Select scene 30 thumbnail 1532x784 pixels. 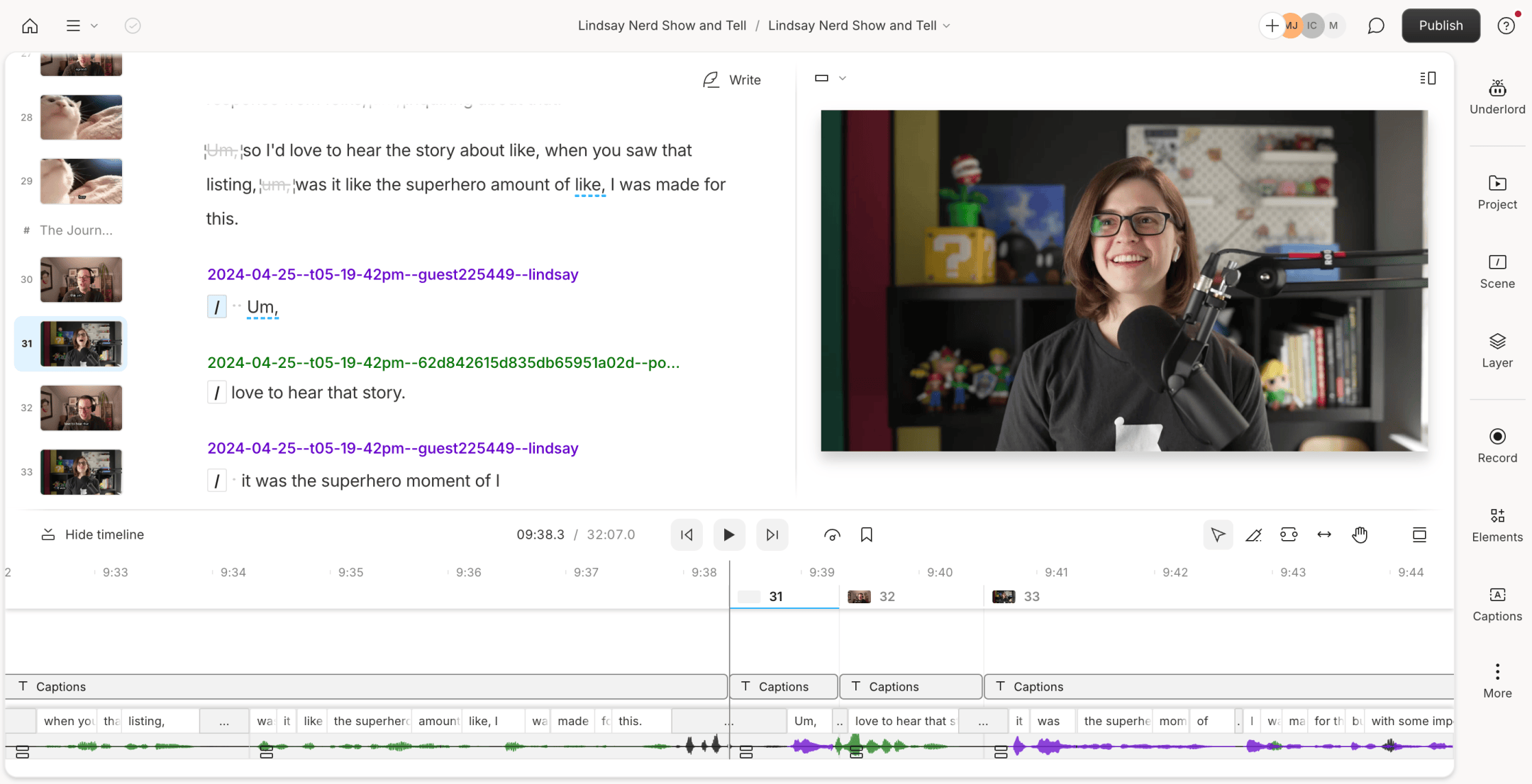coord(81,279)
